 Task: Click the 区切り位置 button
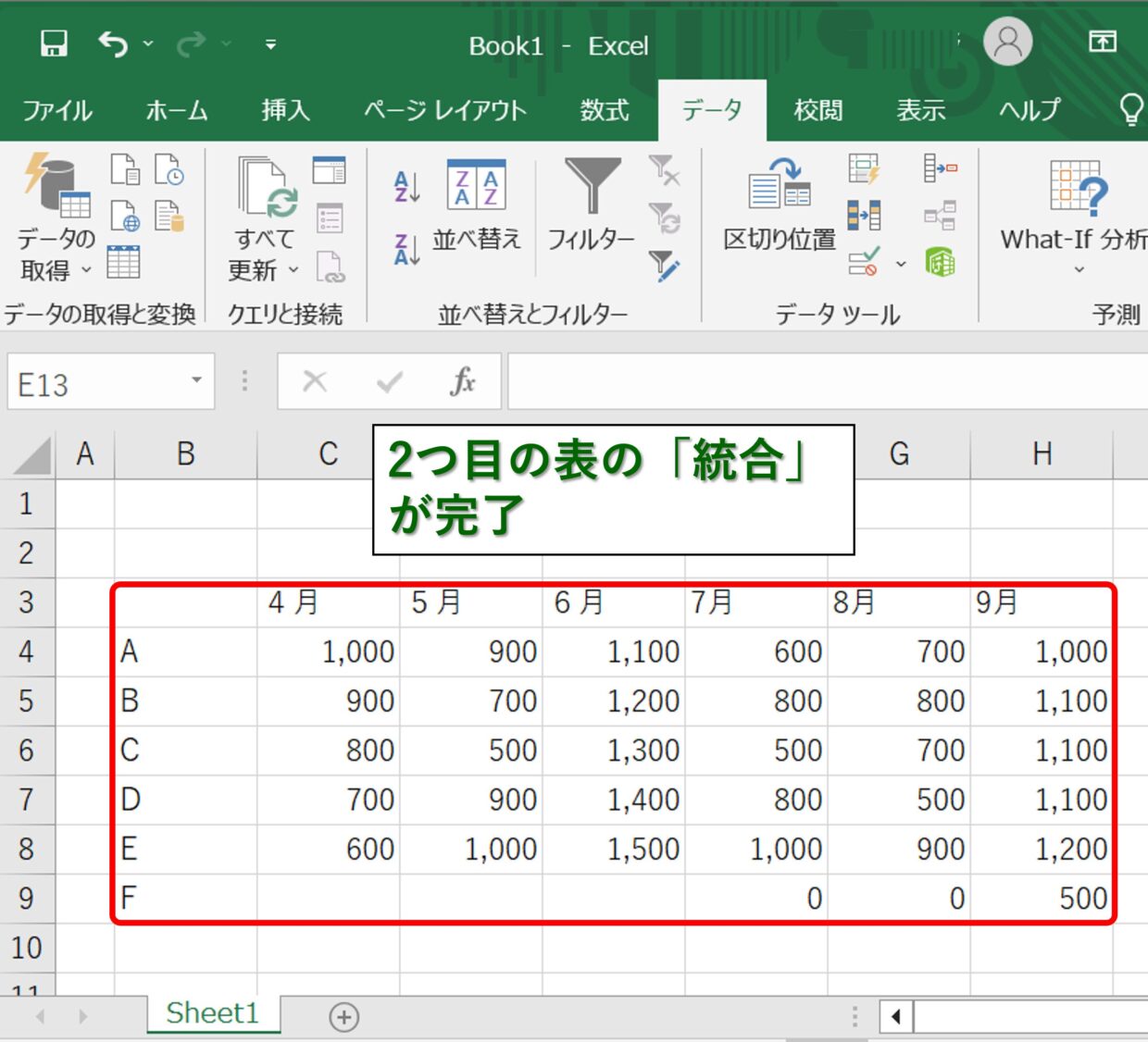(x=780, y=205)
